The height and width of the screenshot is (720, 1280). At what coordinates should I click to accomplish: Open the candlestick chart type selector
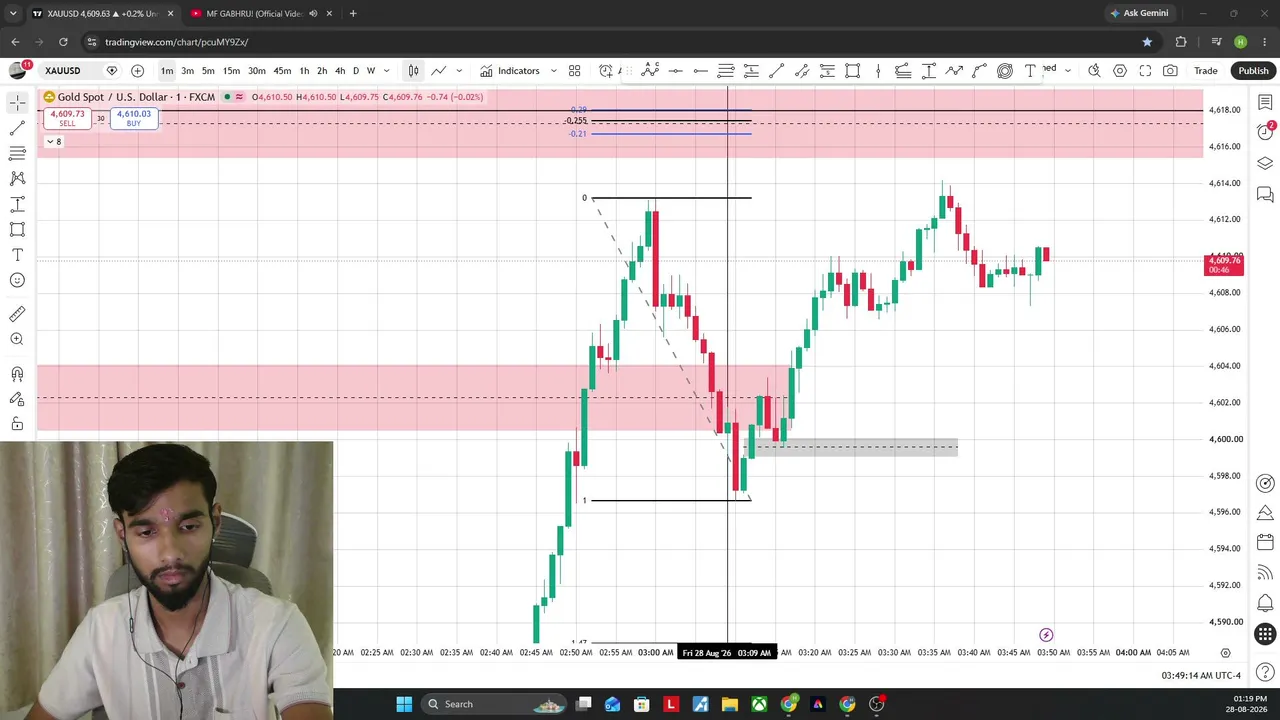[413, 71]
